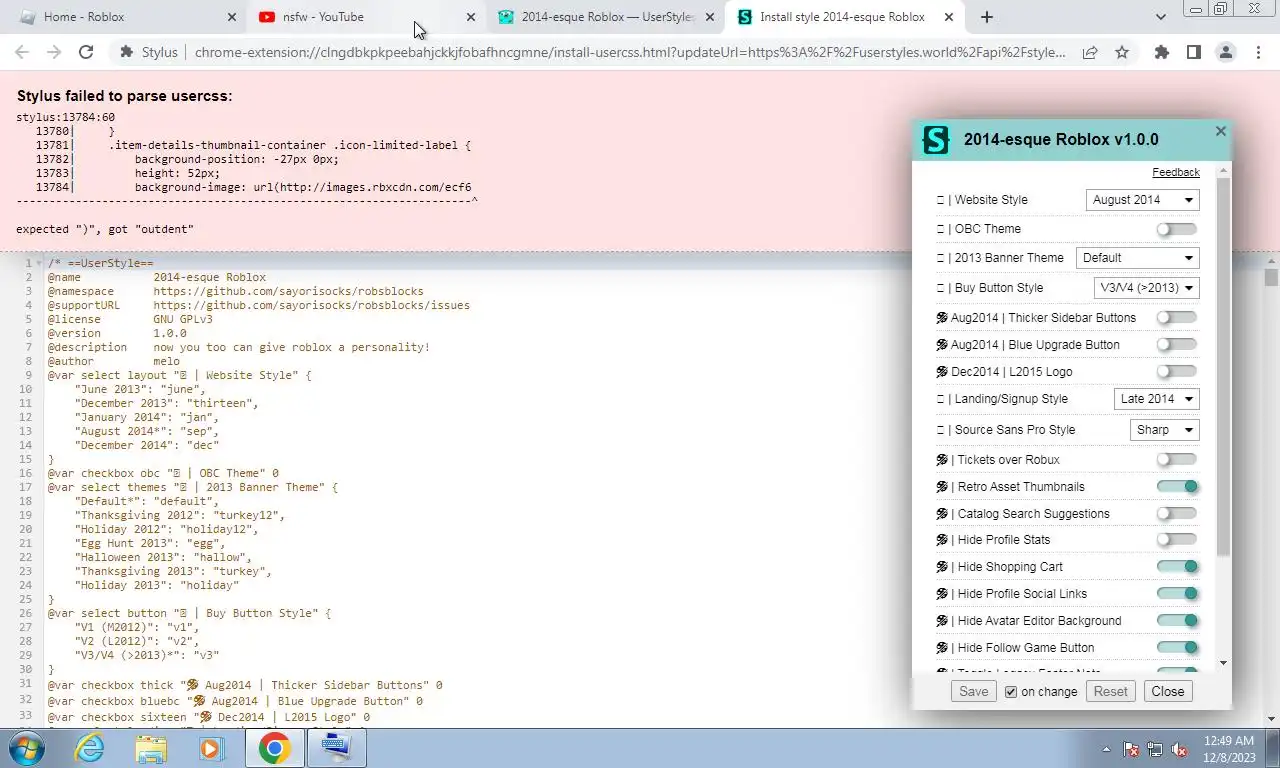Toggle Hide Follow Game Button switch

click(1177, 647)
